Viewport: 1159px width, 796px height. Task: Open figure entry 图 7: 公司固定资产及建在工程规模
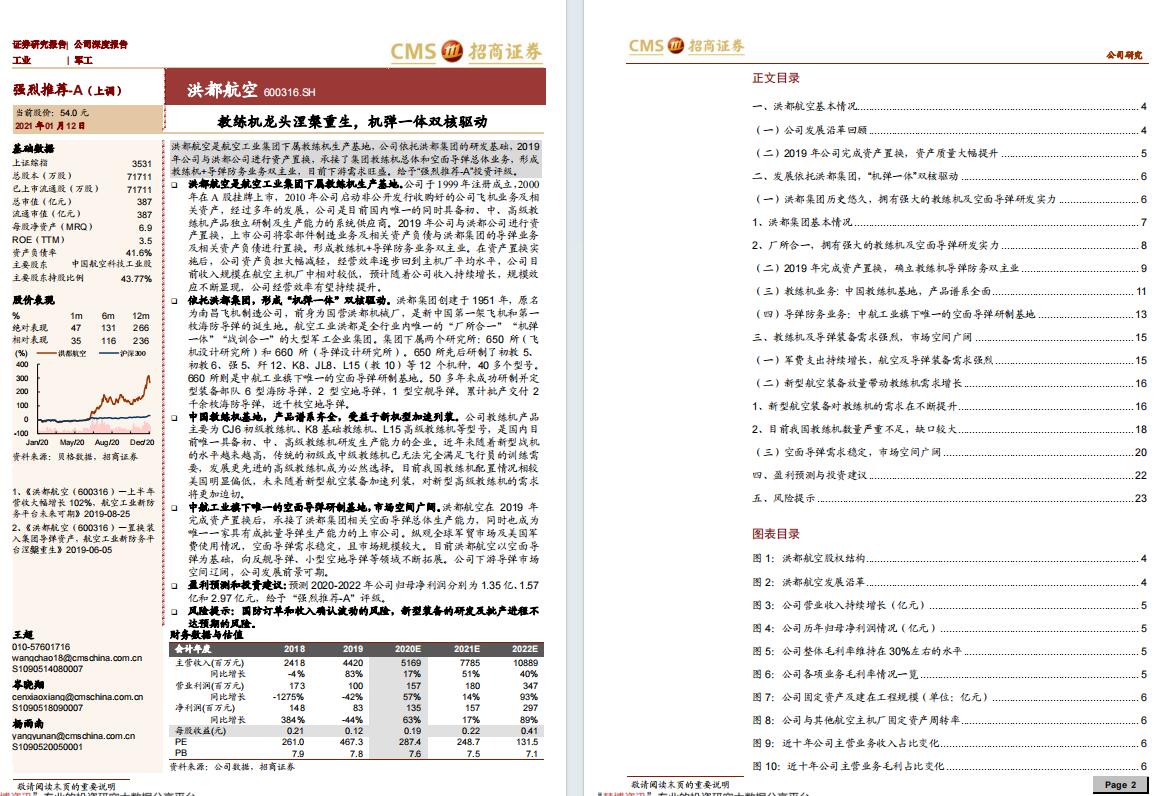(949, 697)
